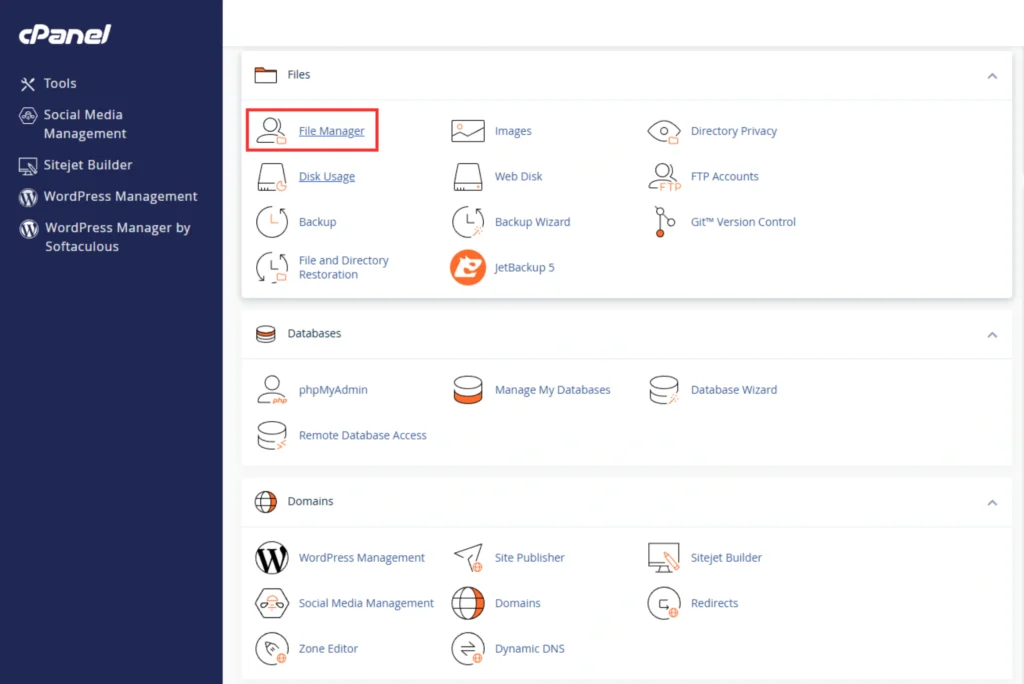Open Backup Wizard link
The width and height of the screenshot is (1024, 684).
(532, 221)
